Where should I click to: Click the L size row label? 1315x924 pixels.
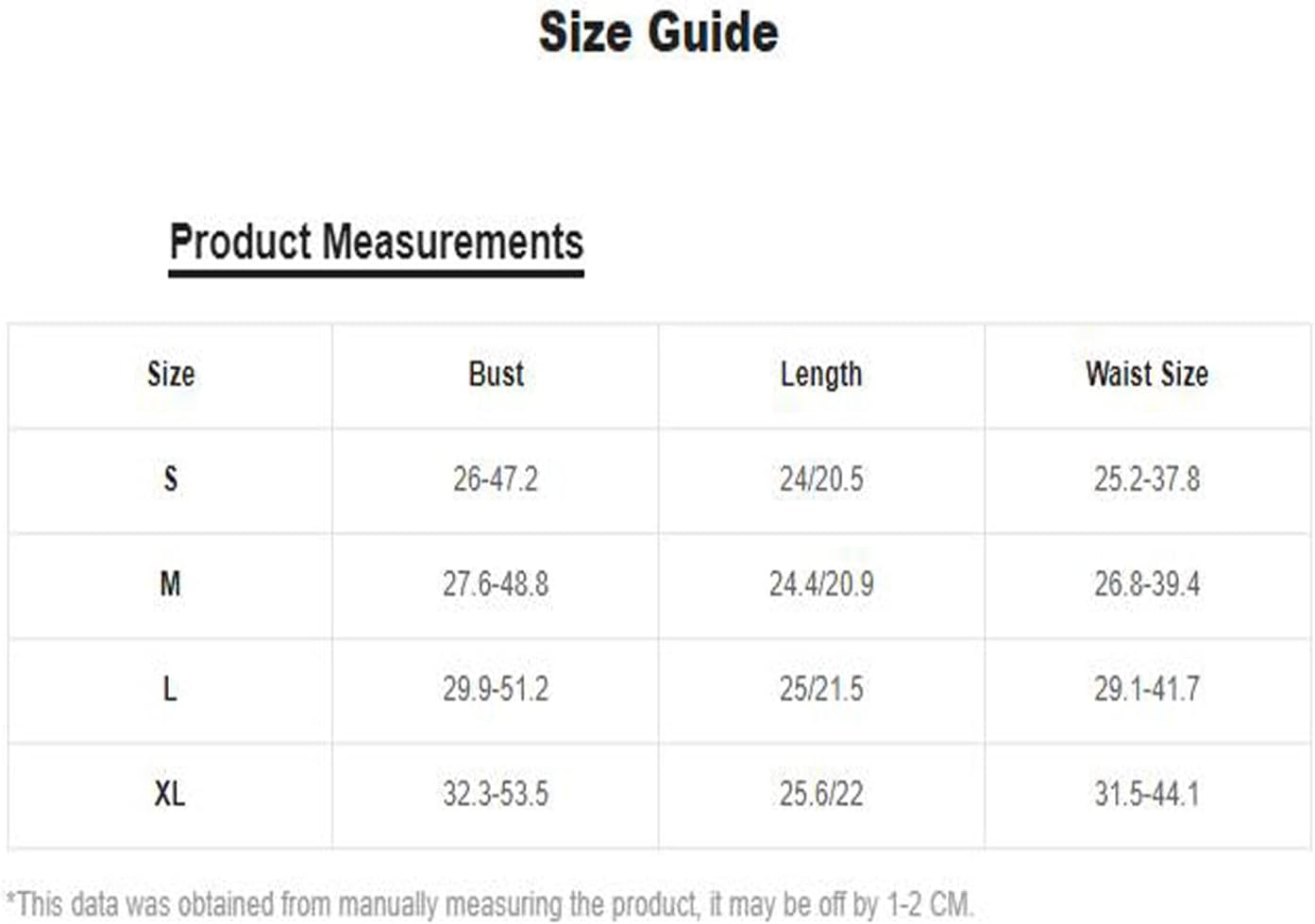171,689
